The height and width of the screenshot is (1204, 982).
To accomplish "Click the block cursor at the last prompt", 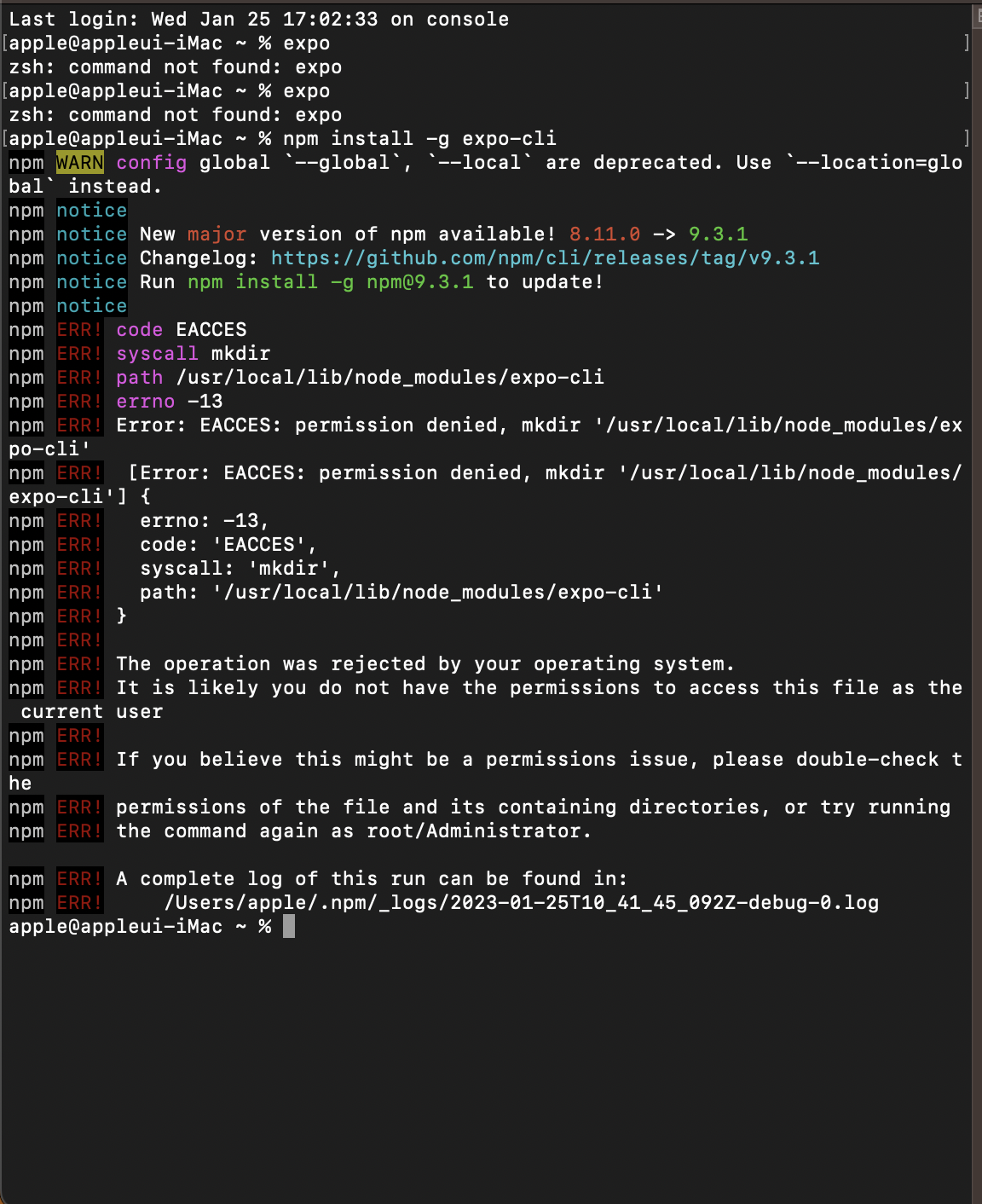I will (x=289, y=926).
